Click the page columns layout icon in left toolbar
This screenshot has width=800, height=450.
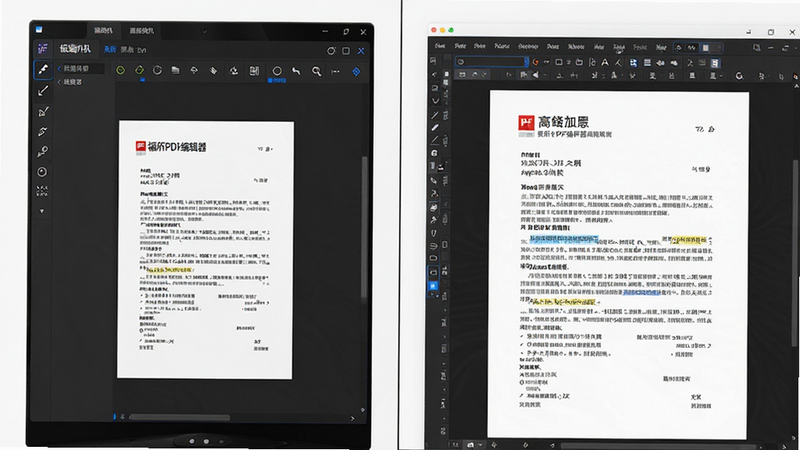click(x=254, y=71)
